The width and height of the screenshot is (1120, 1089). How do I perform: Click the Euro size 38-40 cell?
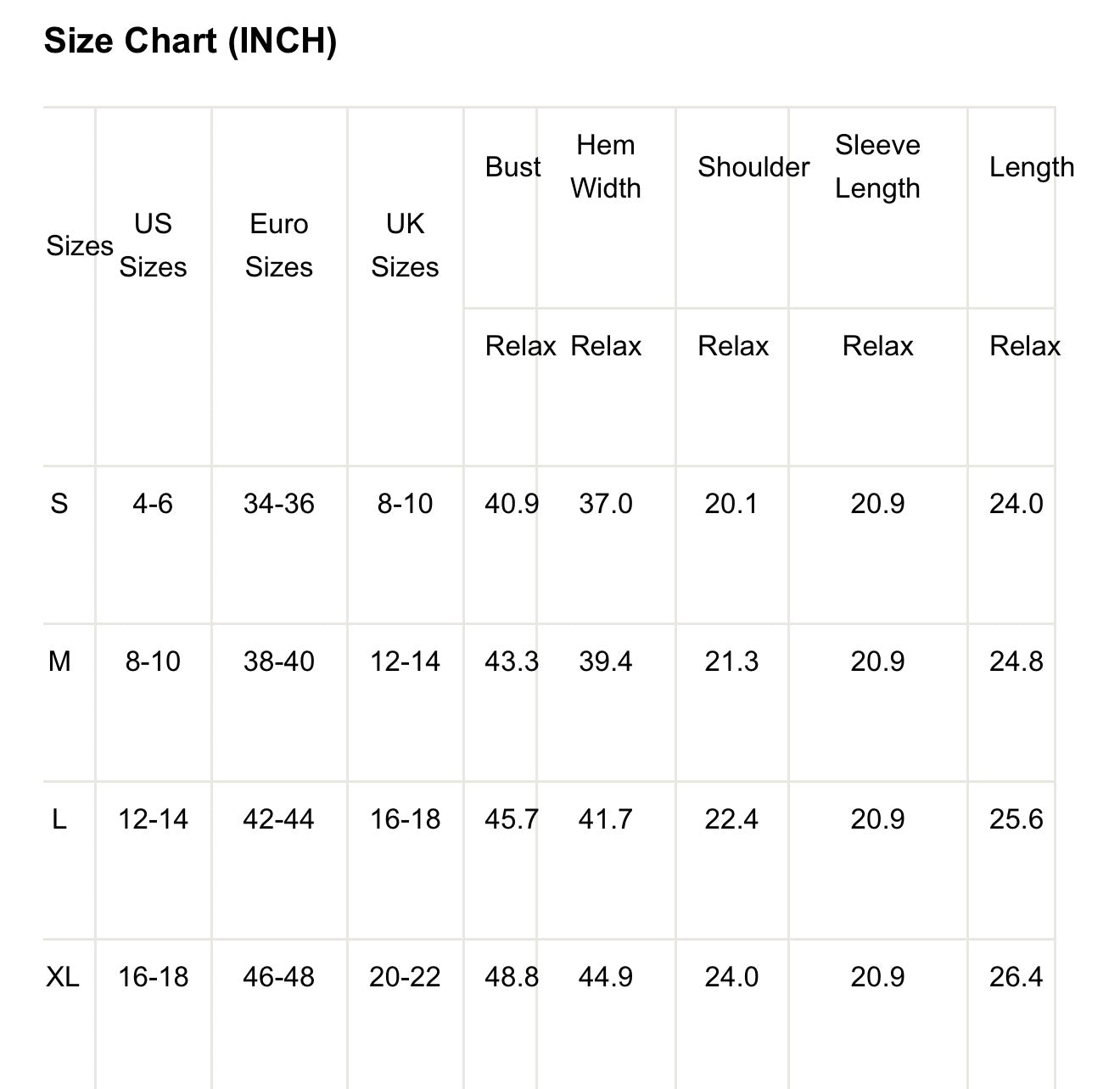coord(278,662)
